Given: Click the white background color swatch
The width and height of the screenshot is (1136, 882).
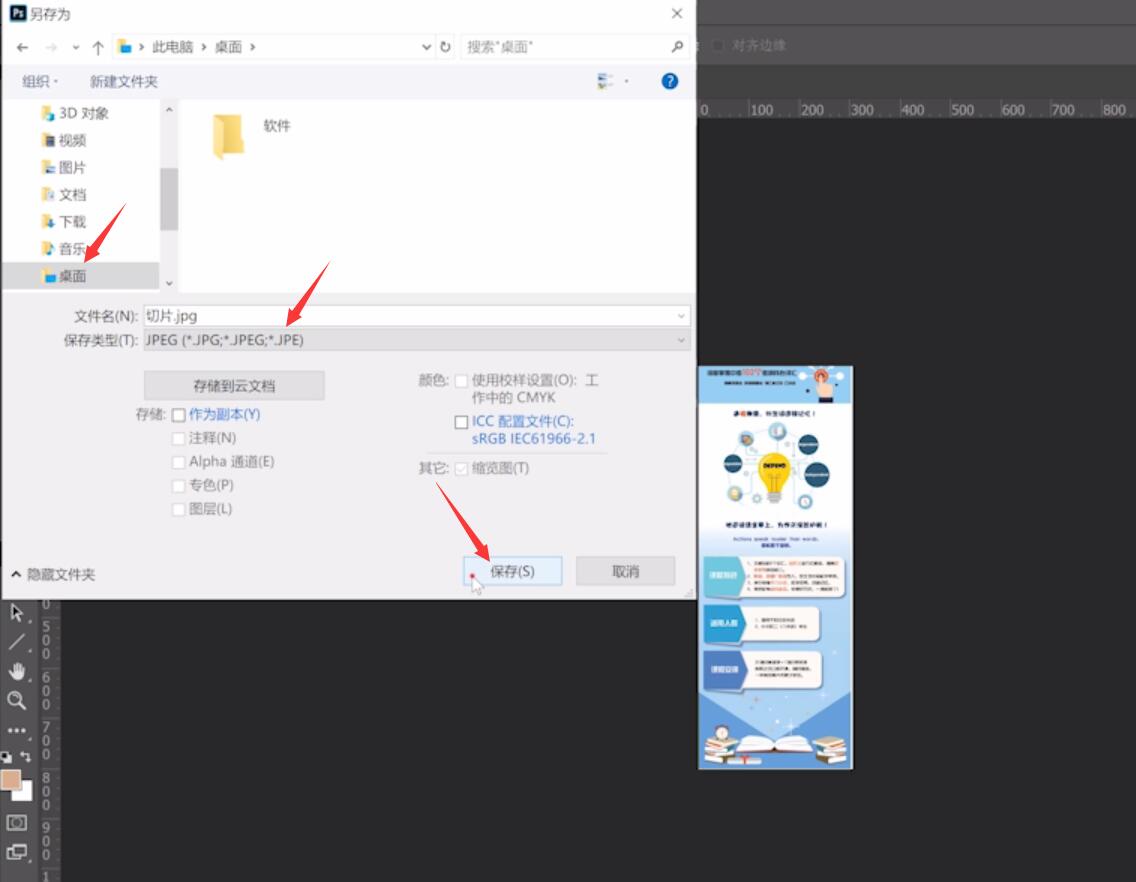Looking at the screenshot, I should pyautogui.click(x=26, y=794).
